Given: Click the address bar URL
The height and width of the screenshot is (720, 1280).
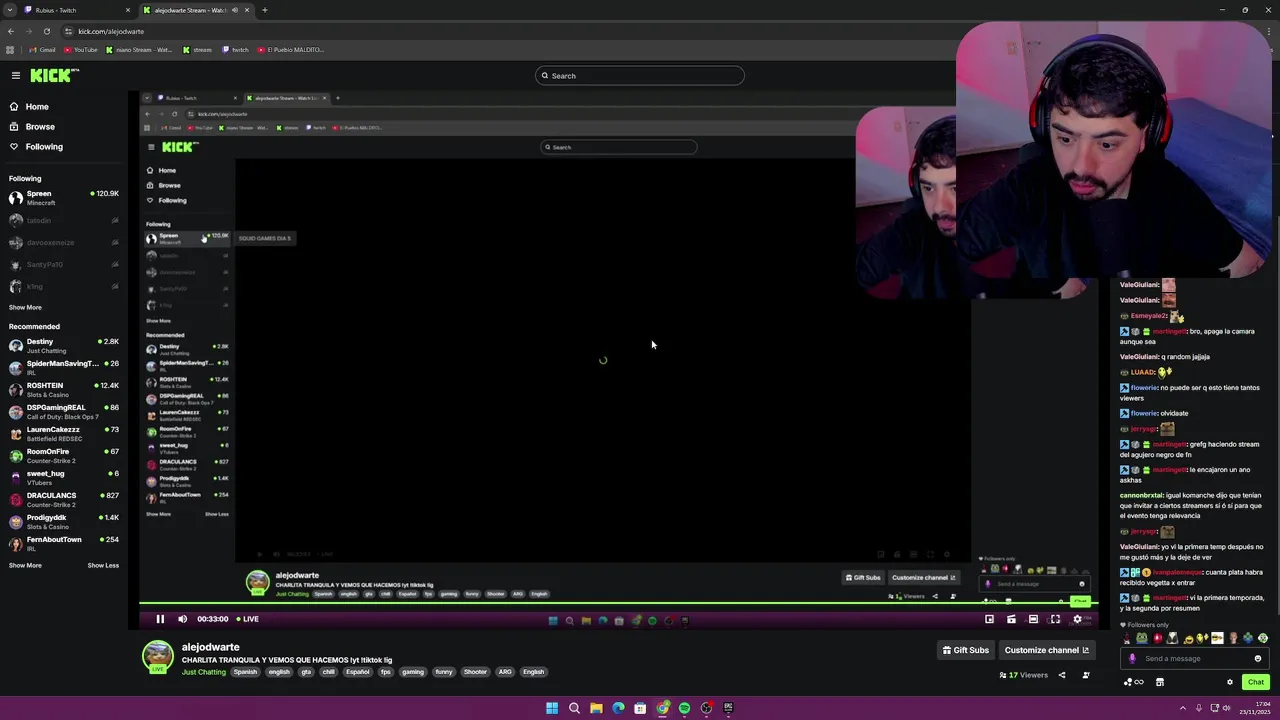Looking at the screenshot, I should 111,31.
